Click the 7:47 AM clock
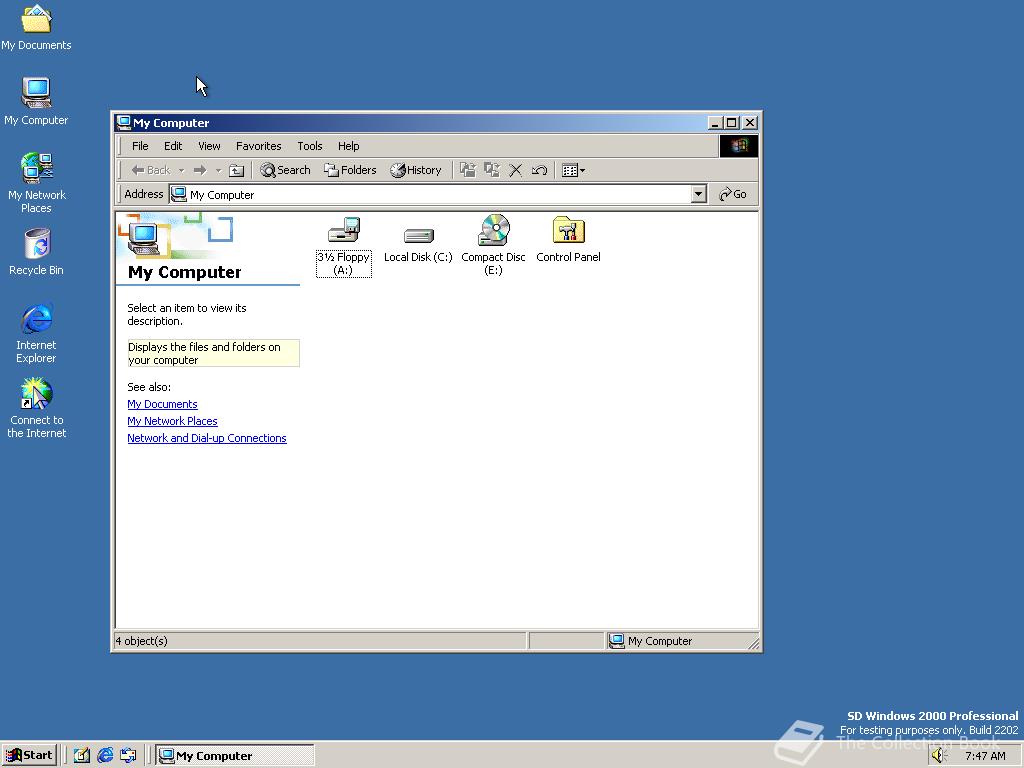The image size is (1024, 768). [x=985, y=756]
